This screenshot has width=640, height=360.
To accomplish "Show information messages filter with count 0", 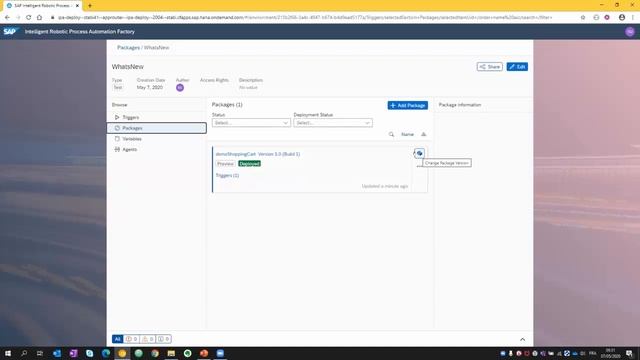I will (163, 339).
